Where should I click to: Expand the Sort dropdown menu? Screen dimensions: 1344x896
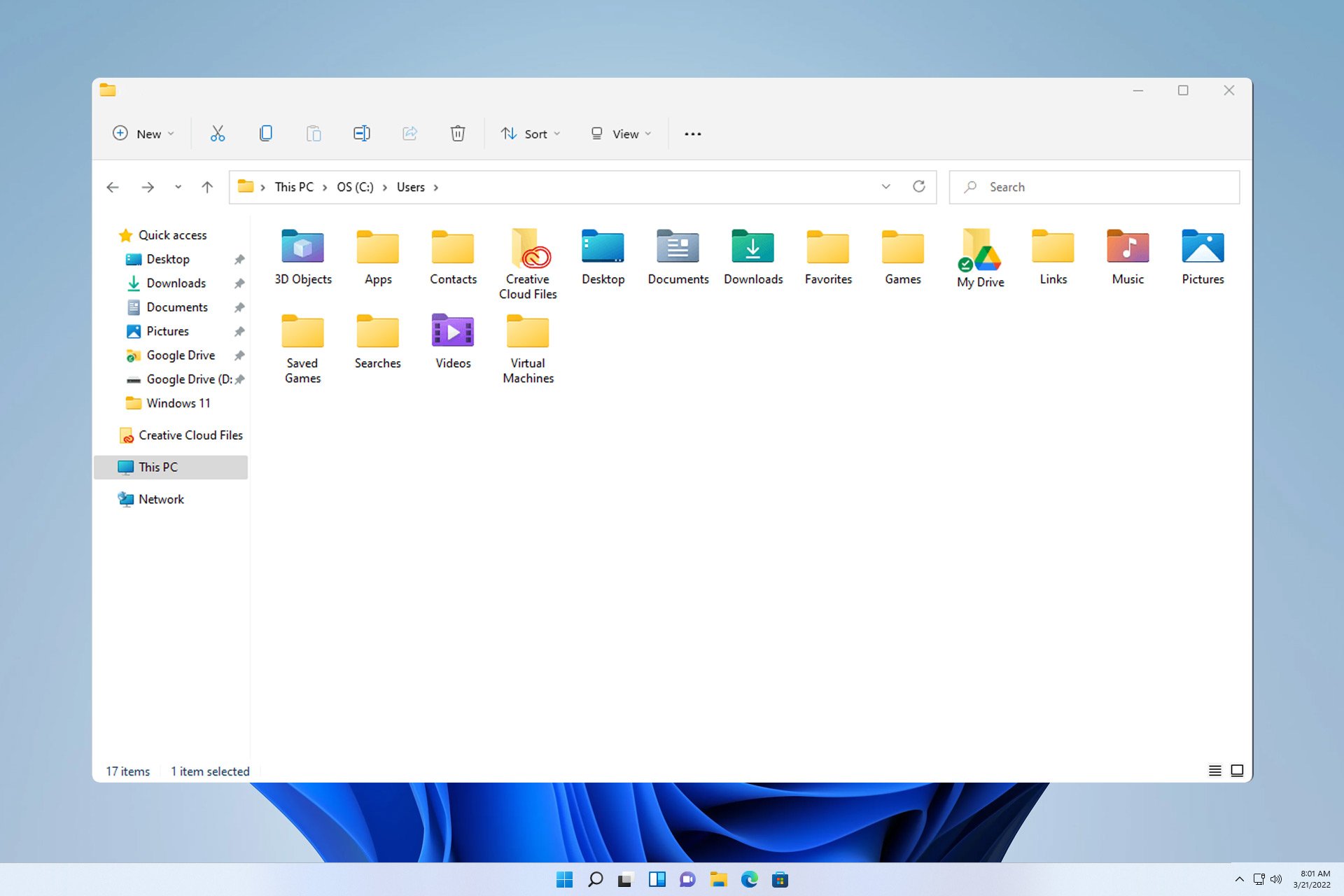pos(530,133)
